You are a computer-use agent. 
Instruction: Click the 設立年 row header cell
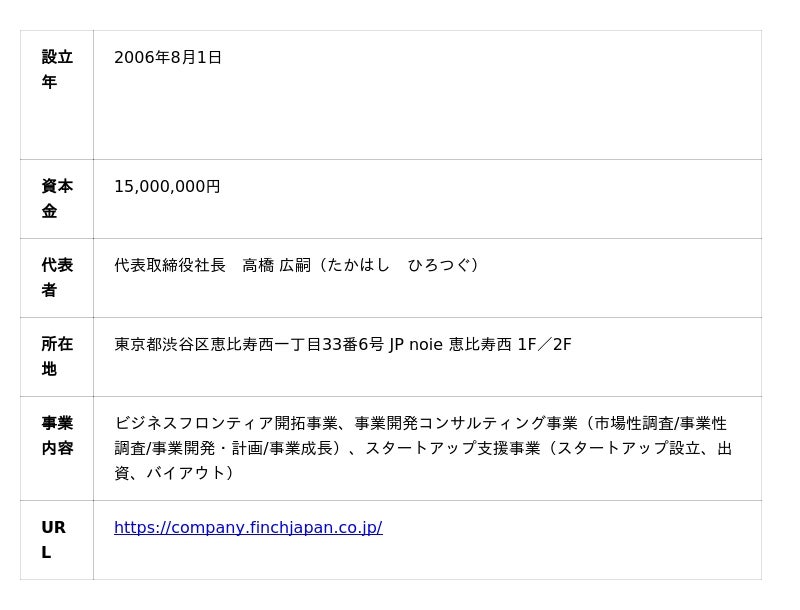57,70
